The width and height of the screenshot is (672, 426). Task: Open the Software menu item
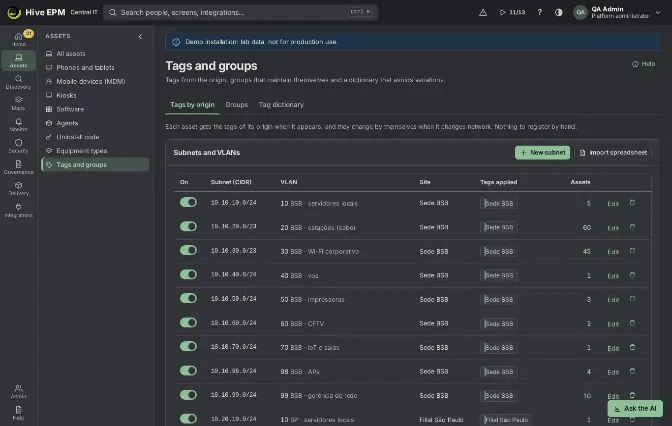pos(95,109)
